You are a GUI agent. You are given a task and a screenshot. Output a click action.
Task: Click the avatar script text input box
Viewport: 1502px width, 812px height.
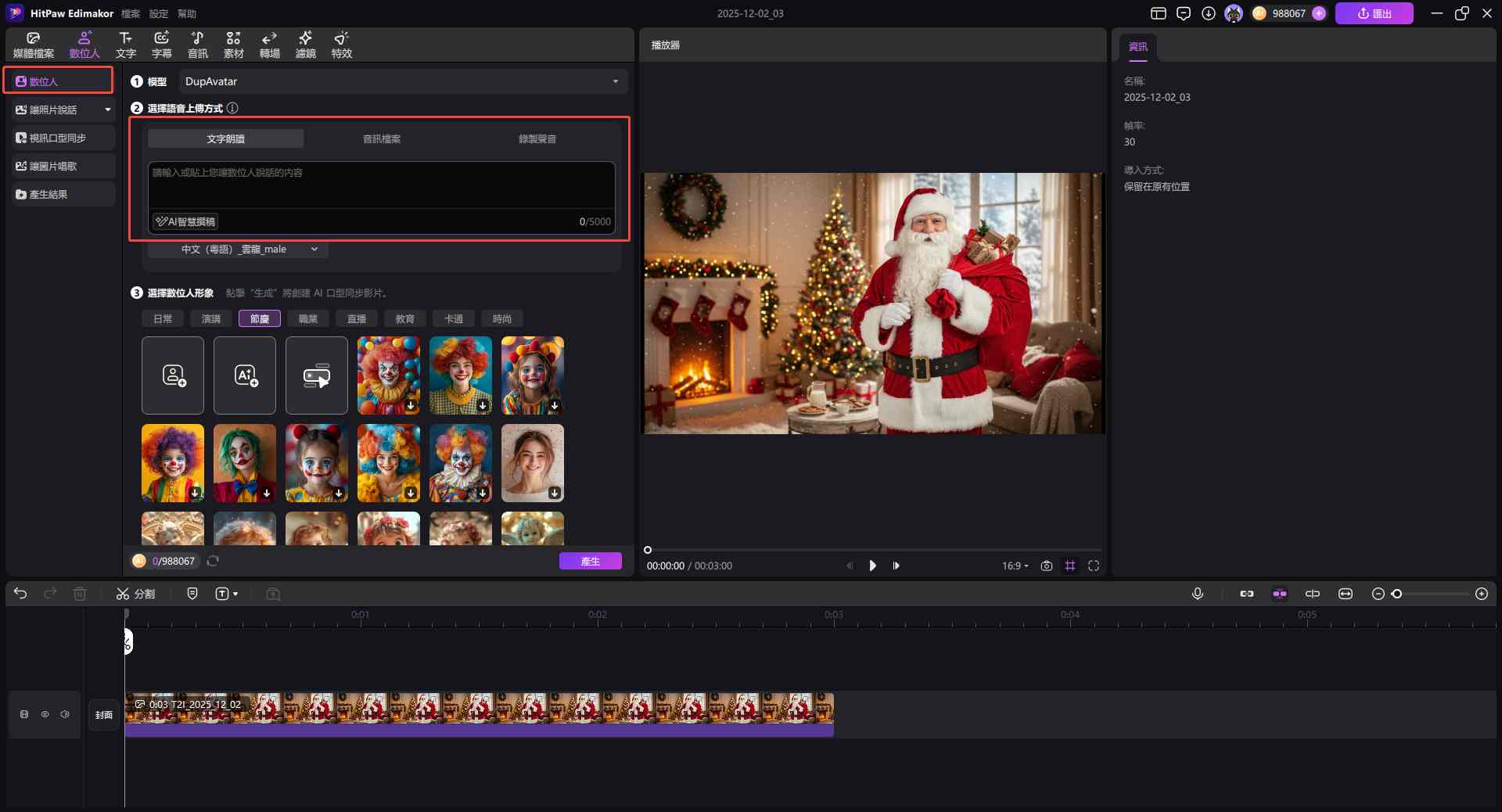pyautogui.click(x=381, y=185)
